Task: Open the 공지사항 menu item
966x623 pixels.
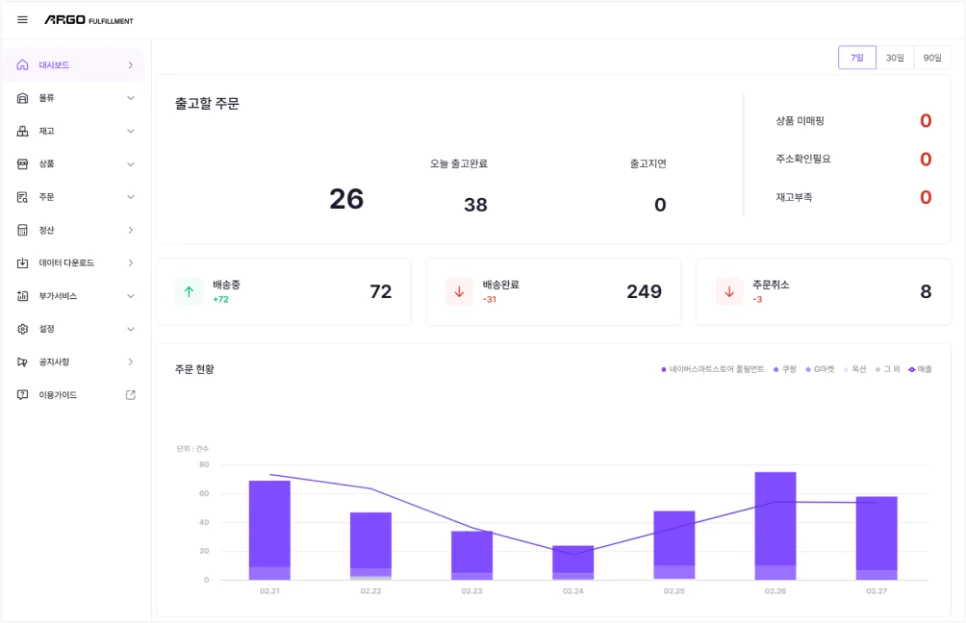Action: pos(74,362)
